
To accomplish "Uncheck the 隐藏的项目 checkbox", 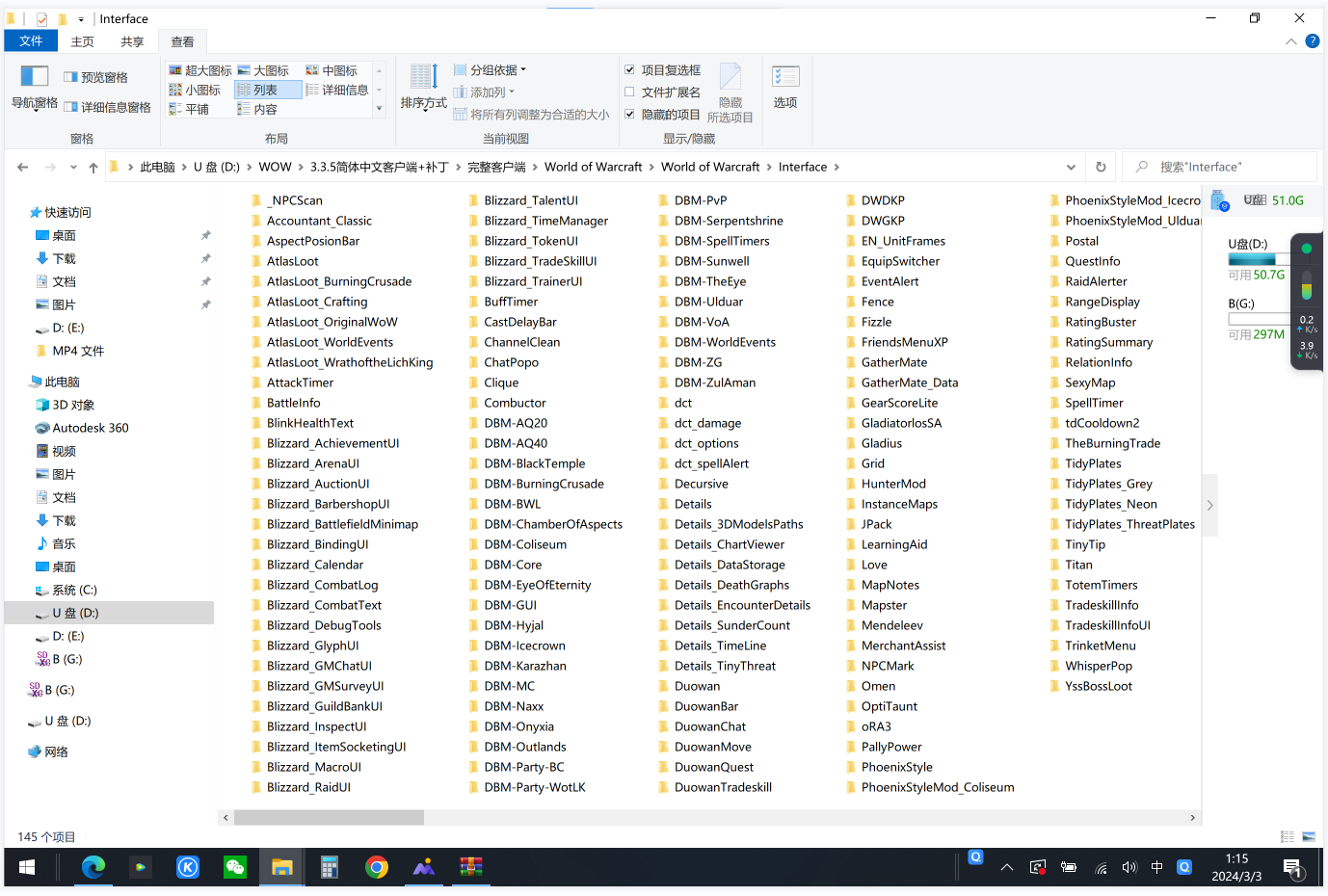I will click(x=629, y=114).
